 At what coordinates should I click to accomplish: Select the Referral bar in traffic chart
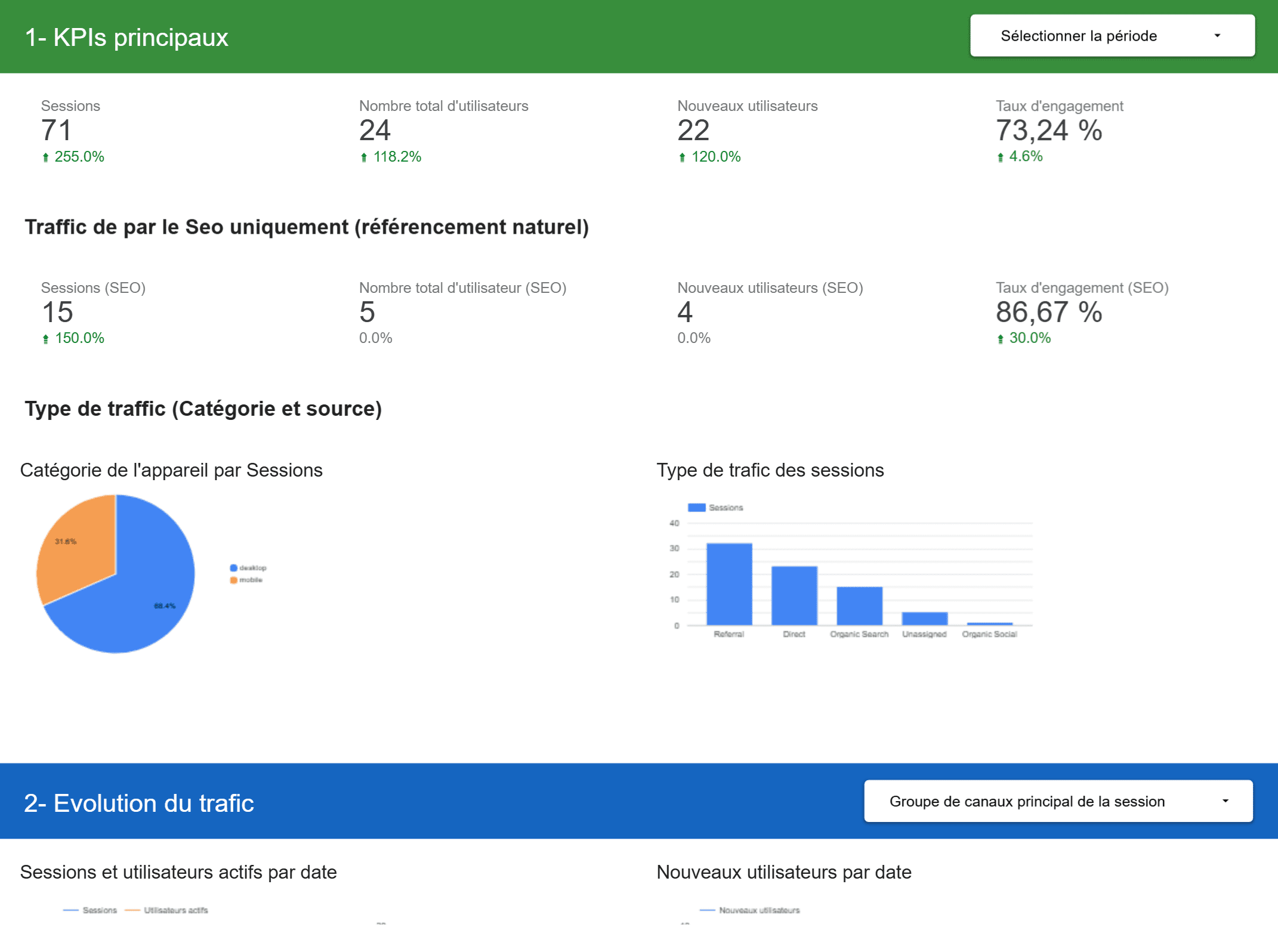(729, 585)
